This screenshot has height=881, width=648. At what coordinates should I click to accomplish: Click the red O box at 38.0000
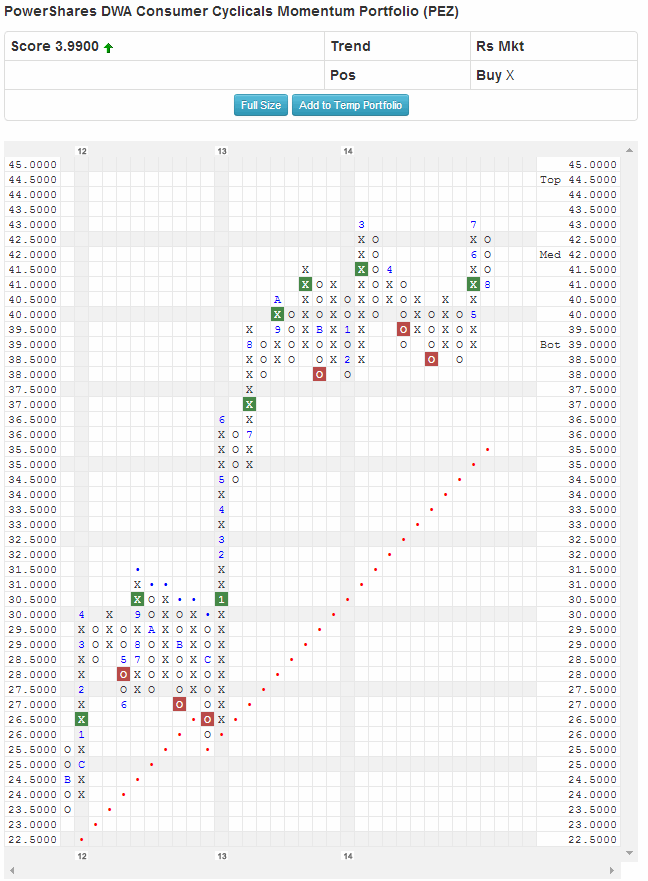click(319, 374)
